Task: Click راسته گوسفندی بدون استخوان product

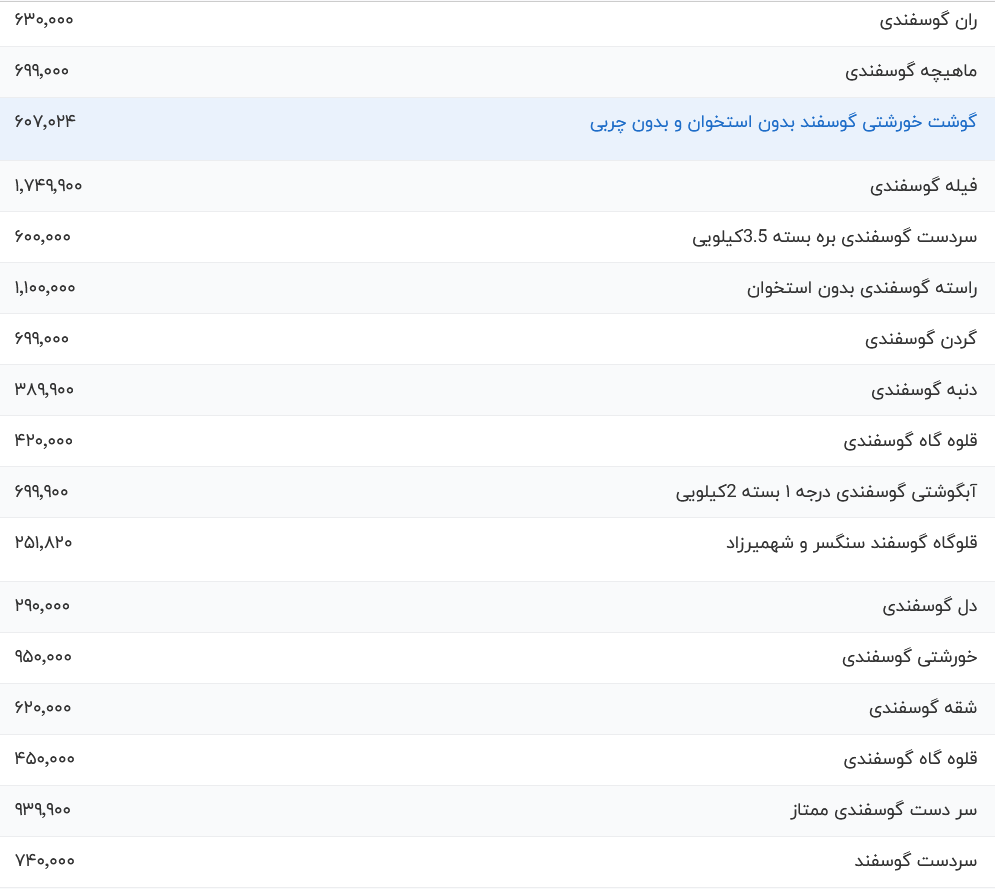Action: [862, 288]
